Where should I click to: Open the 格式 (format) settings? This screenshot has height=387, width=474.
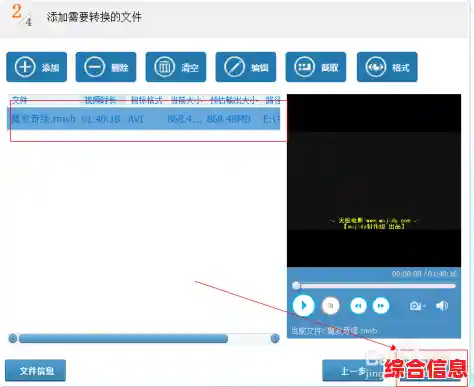tap(387, 67)
